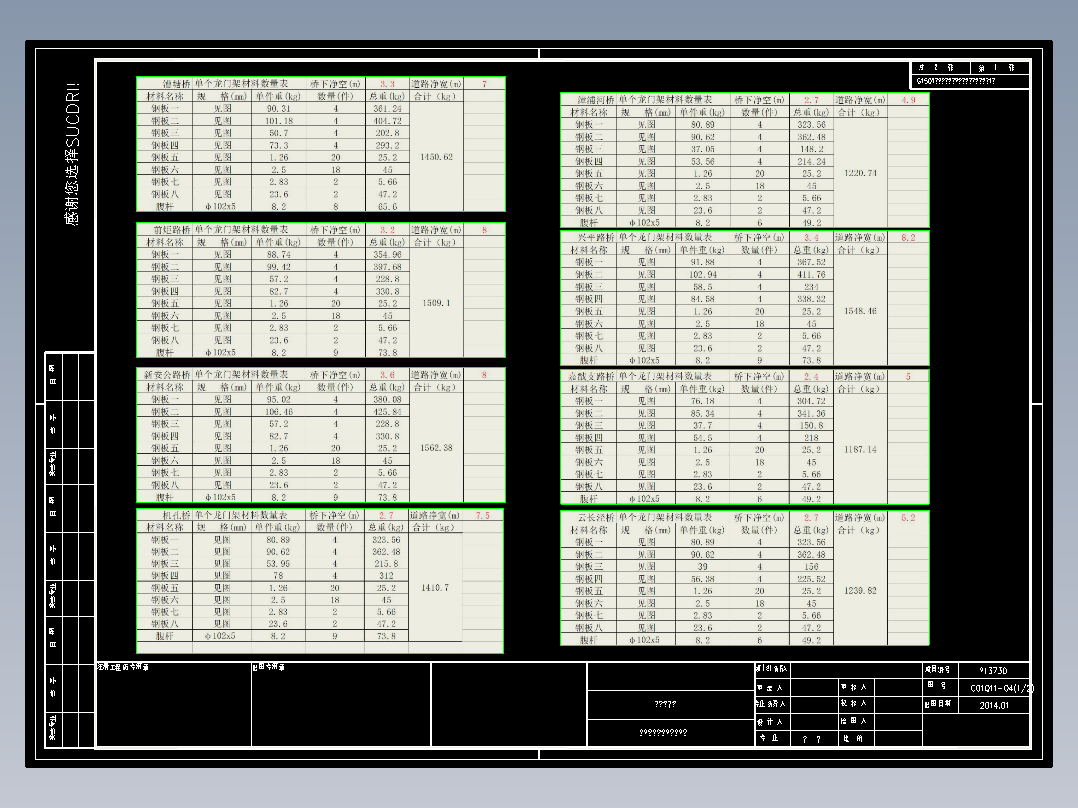
Task: Click the 102.94 unit weight cell
Action: click(703, 274)
